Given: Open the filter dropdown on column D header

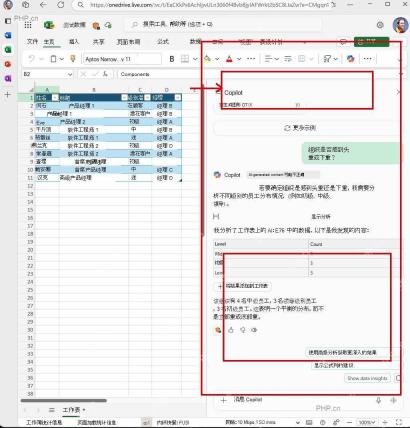Looking at the screenshot, I should tap(178, 98).
